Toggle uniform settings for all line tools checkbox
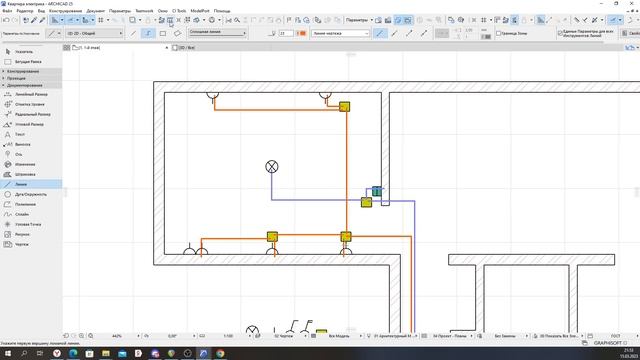The width and height of the screenshot is (640, 360). tap(560, 33)
